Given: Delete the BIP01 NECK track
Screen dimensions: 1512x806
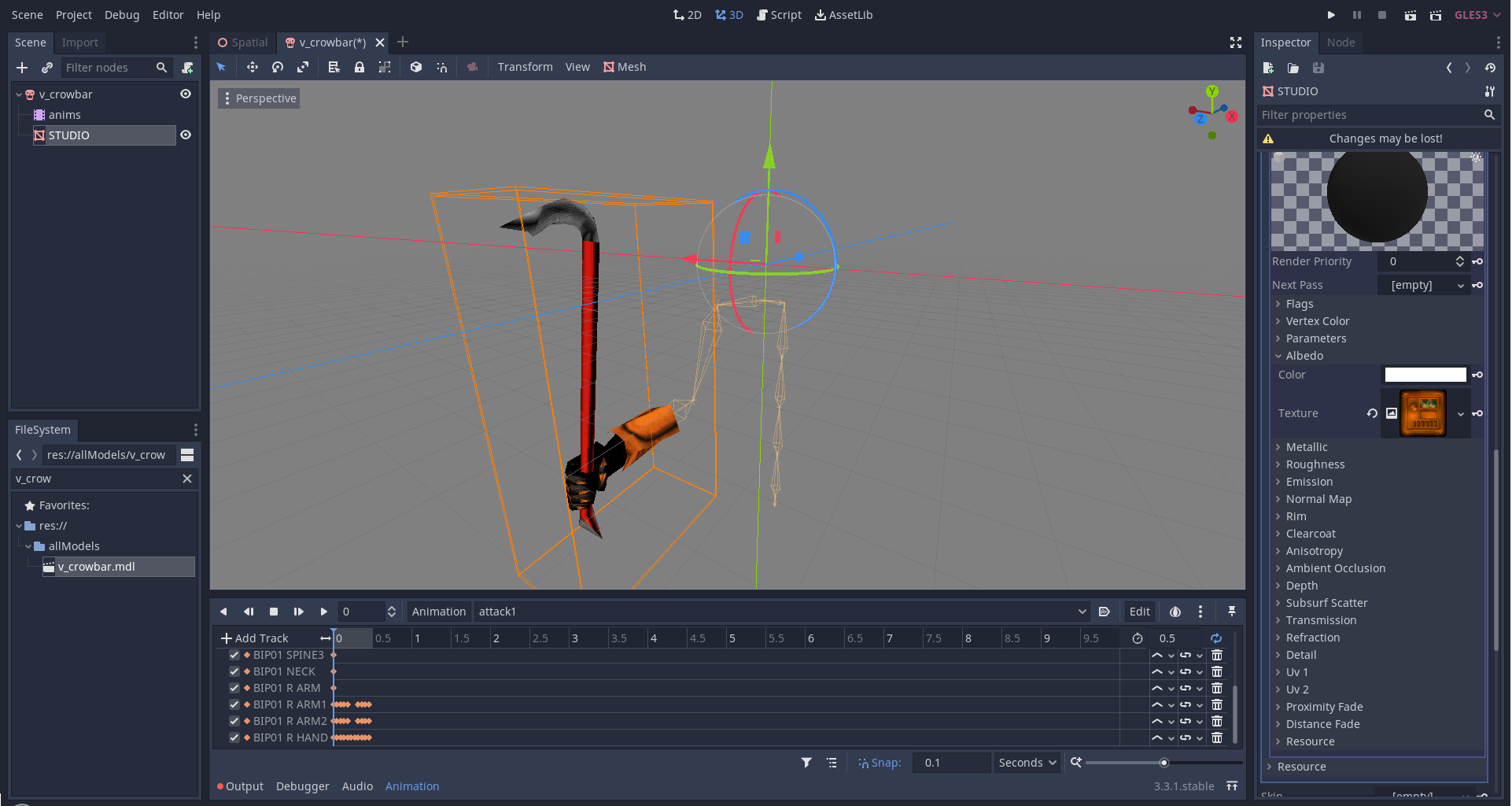Looking at the screenshot, I should coord(1217,671).
